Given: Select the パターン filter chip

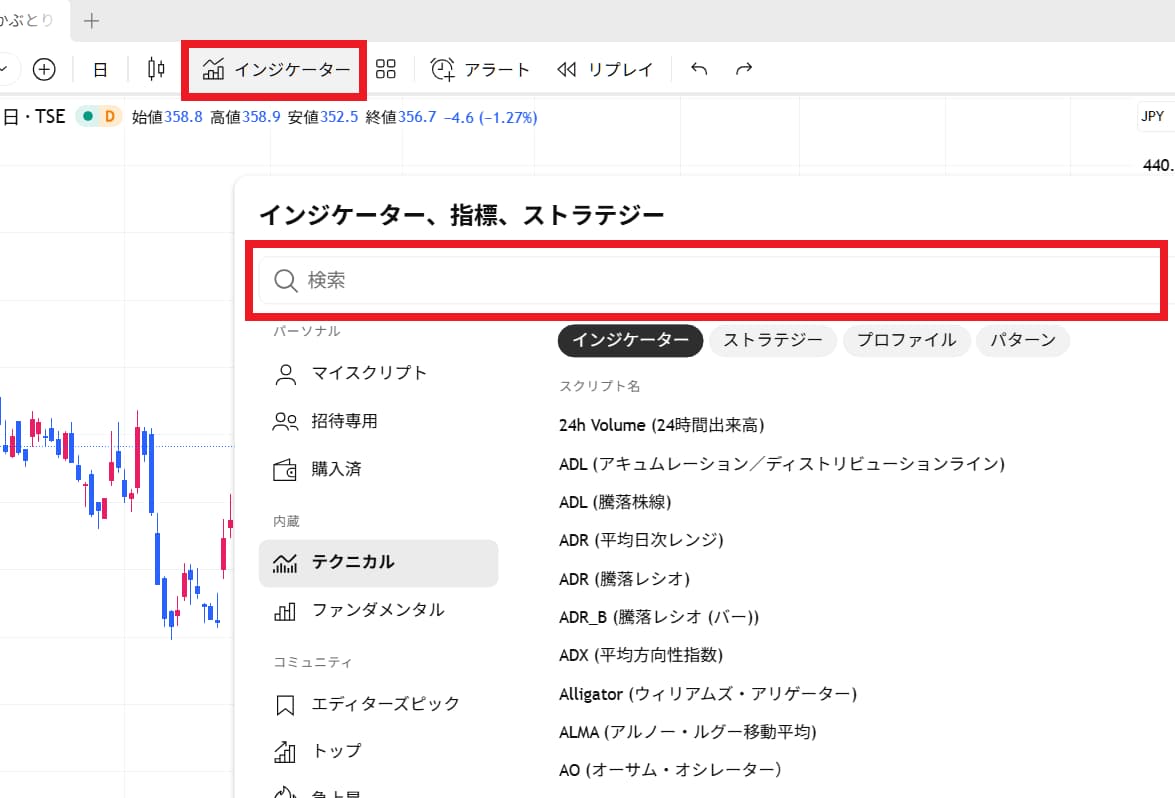Looking at the screenshot, I should tap(1023, 341).
